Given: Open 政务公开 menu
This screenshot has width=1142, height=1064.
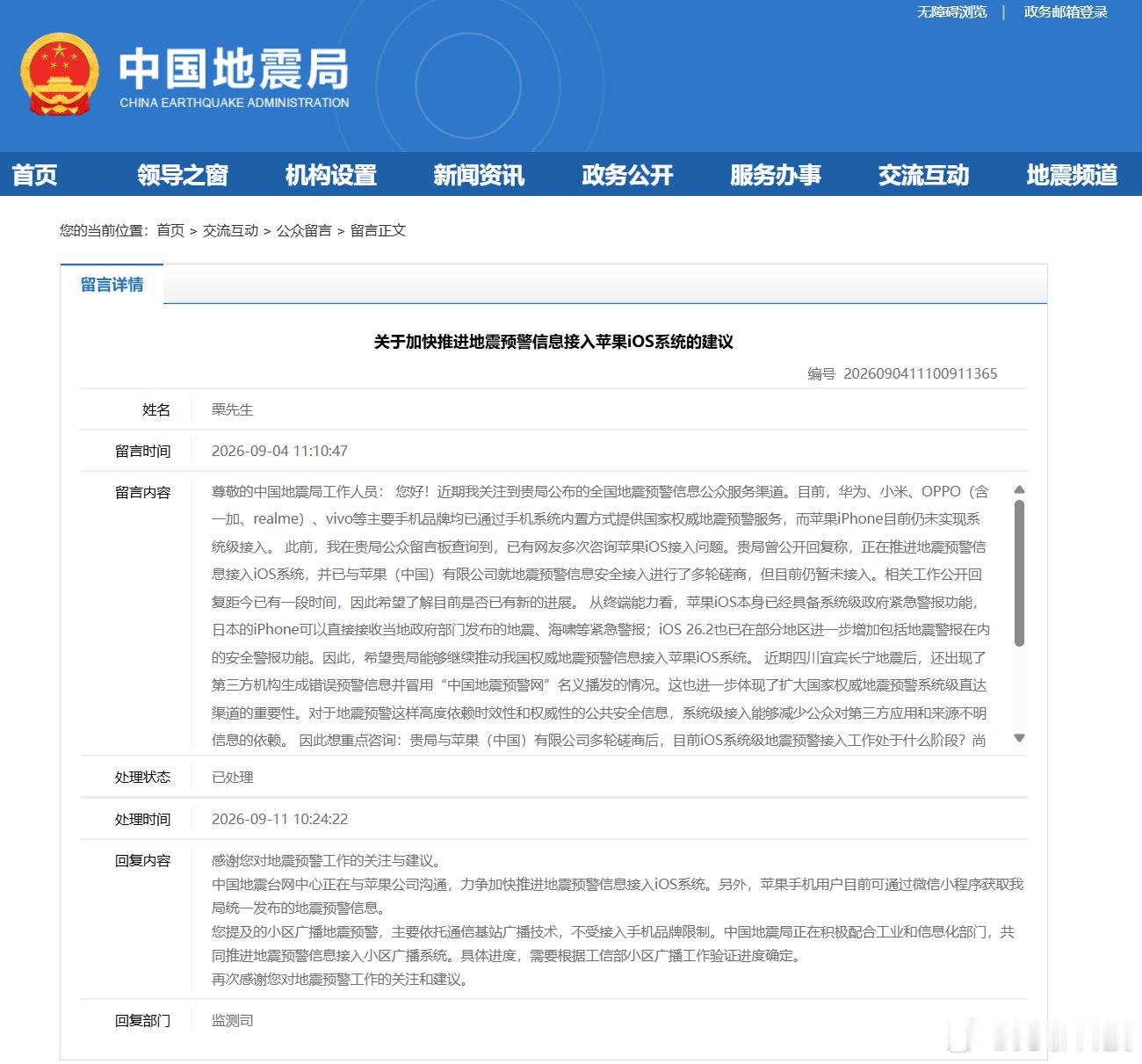Looking at the screenshot, I should tap(627, 175).
